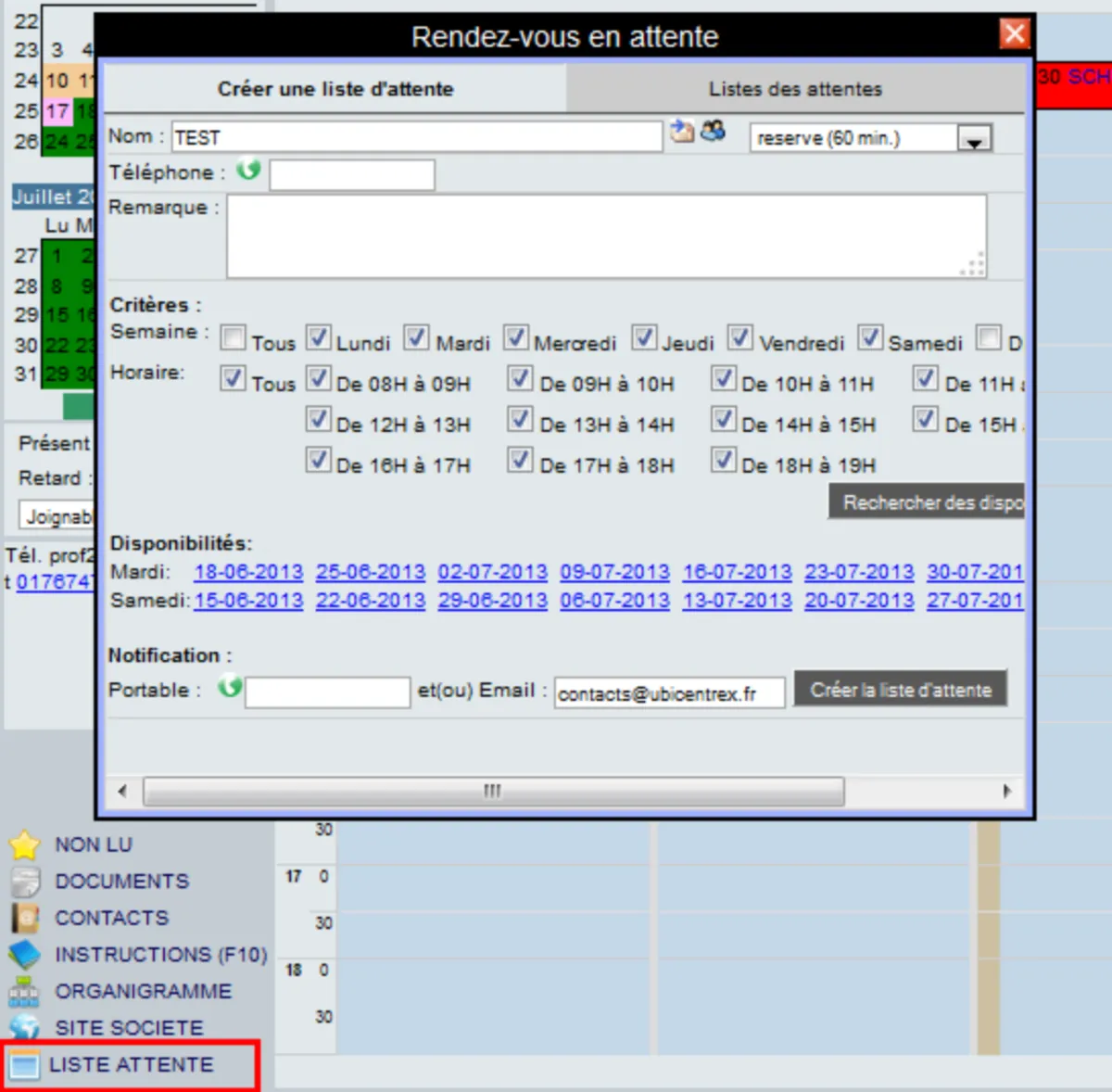Click the green phone icon next to Portable
The height and width of the screenshot is (1092, 1112).
pos(230,687)
